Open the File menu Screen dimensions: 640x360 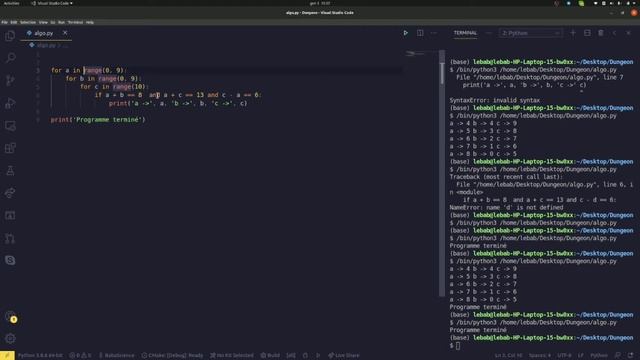pyautogui.click(x=4, y=22)
